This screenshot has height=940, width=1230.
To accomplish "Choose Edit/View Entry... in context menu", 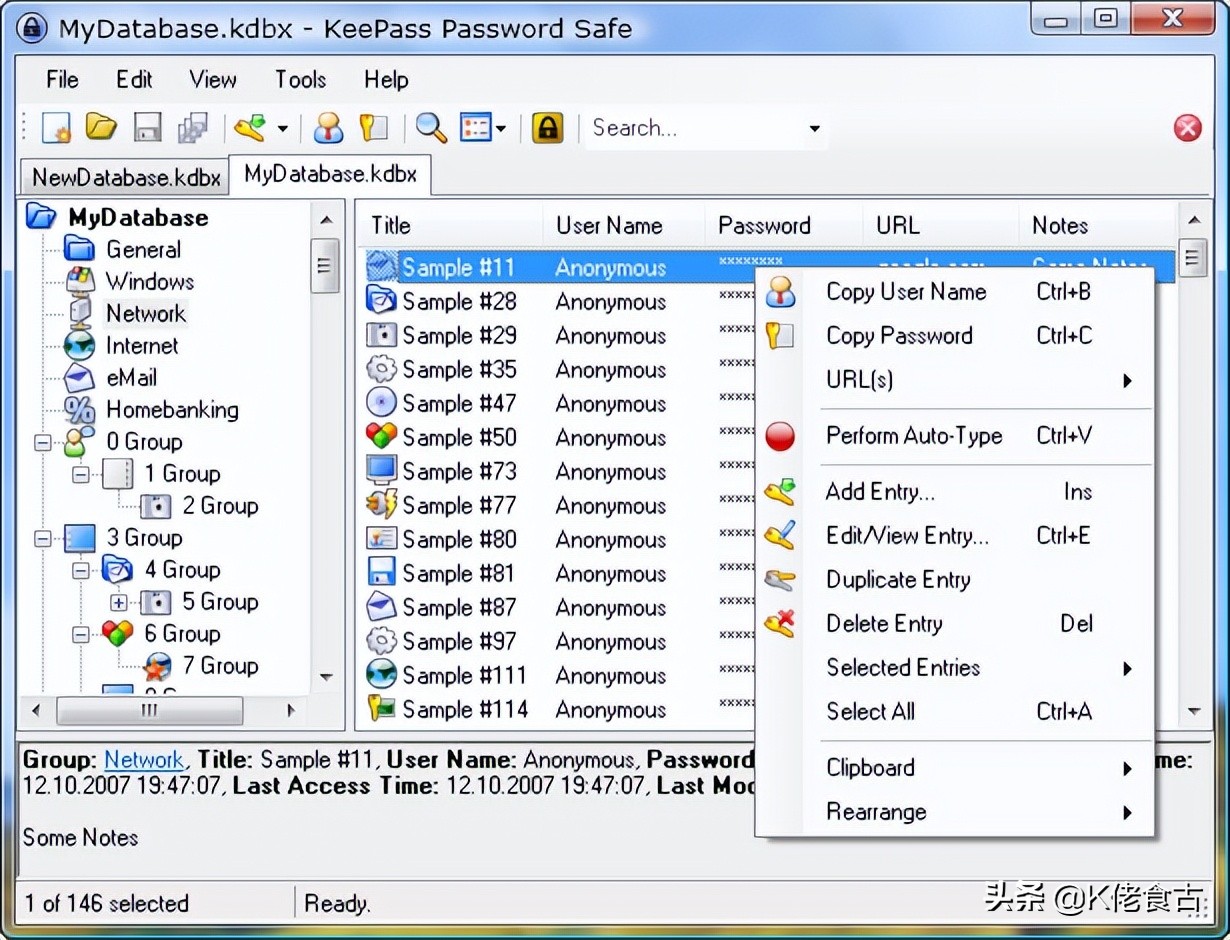I will [954, 536].
